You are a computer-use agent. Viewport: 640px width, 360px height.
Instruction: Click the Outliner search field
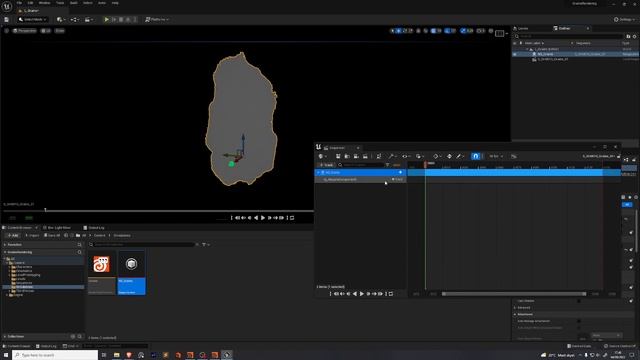[569, 36]
